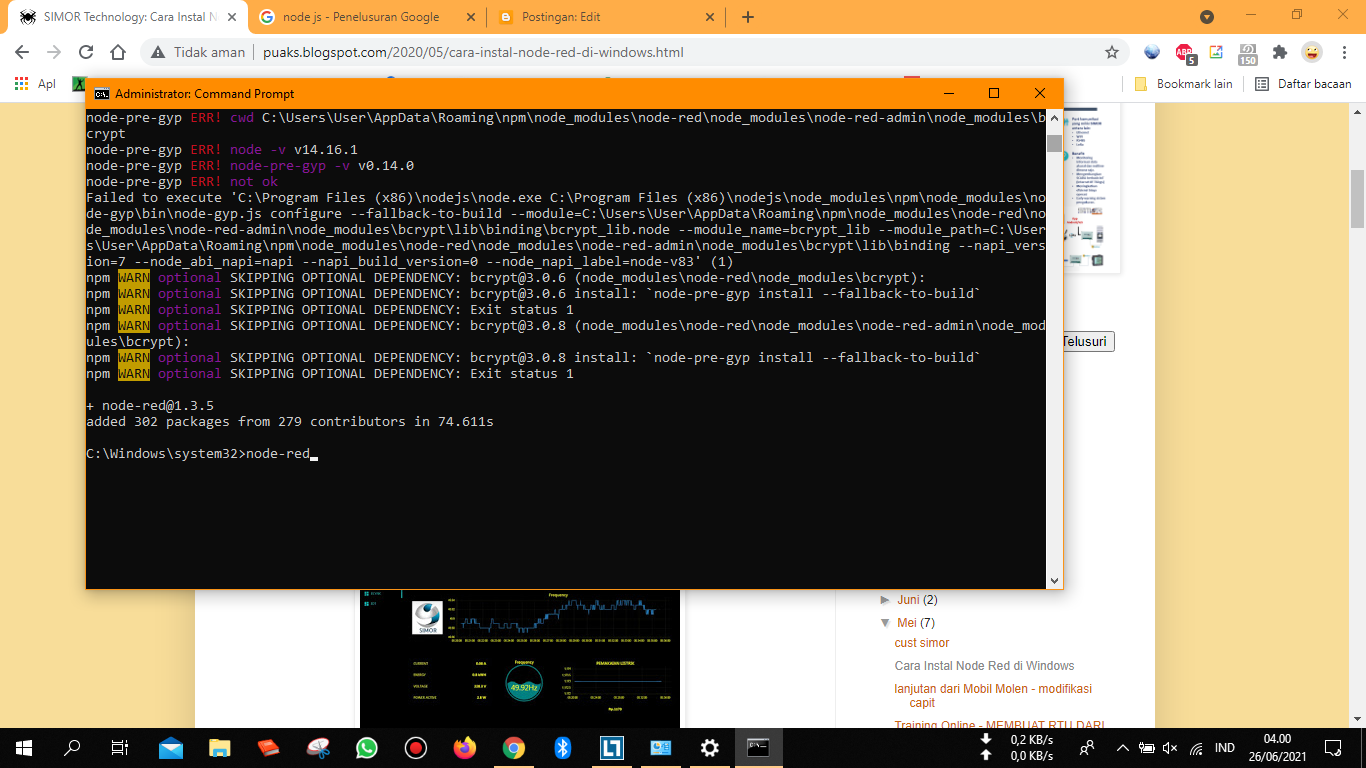Open the Chrome tab search dropdown

coord(1207,16)
